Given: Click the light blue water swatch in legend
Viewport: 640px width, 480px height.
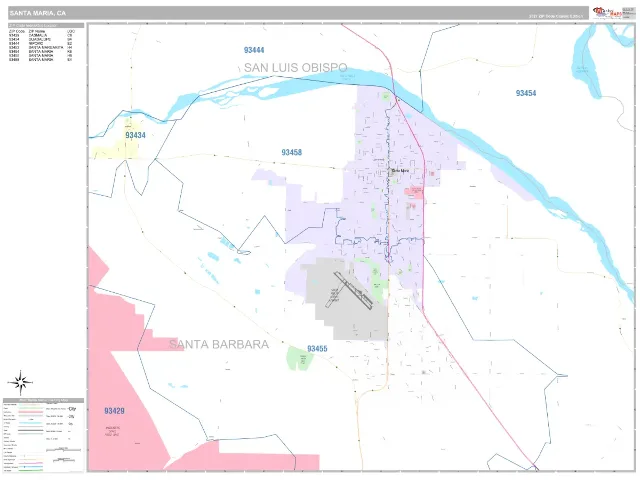Looking at the screenshot, I should 31,423.
